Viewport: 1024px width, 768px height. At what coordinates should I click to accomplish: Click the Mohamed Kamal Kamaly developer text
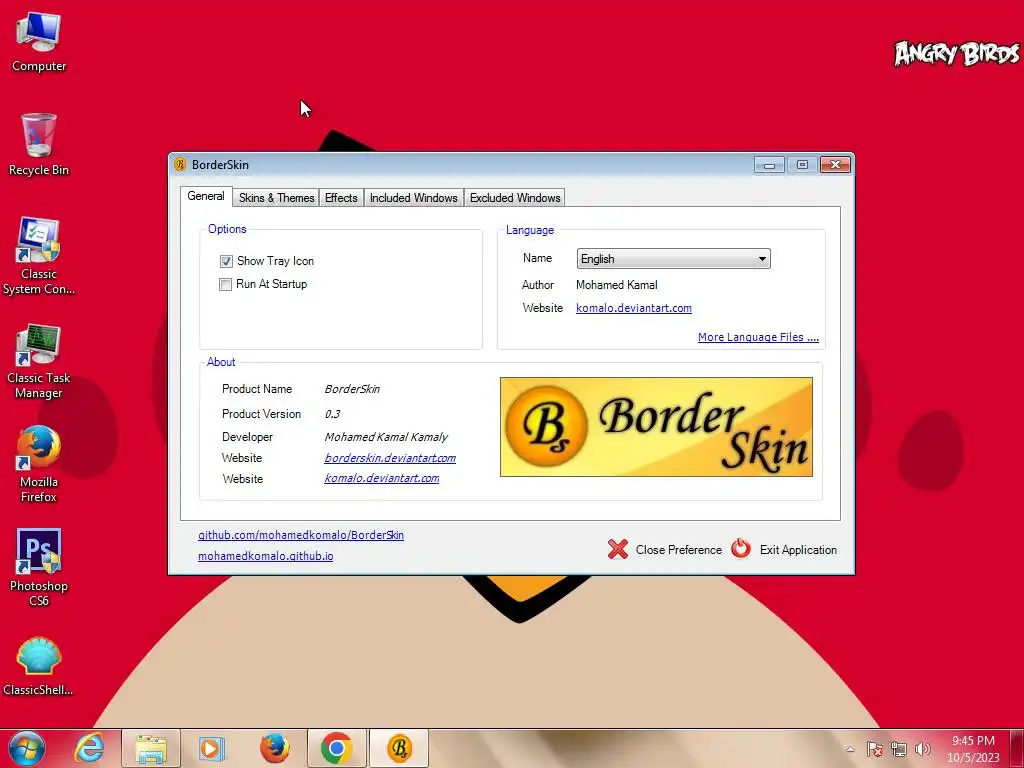386,437
